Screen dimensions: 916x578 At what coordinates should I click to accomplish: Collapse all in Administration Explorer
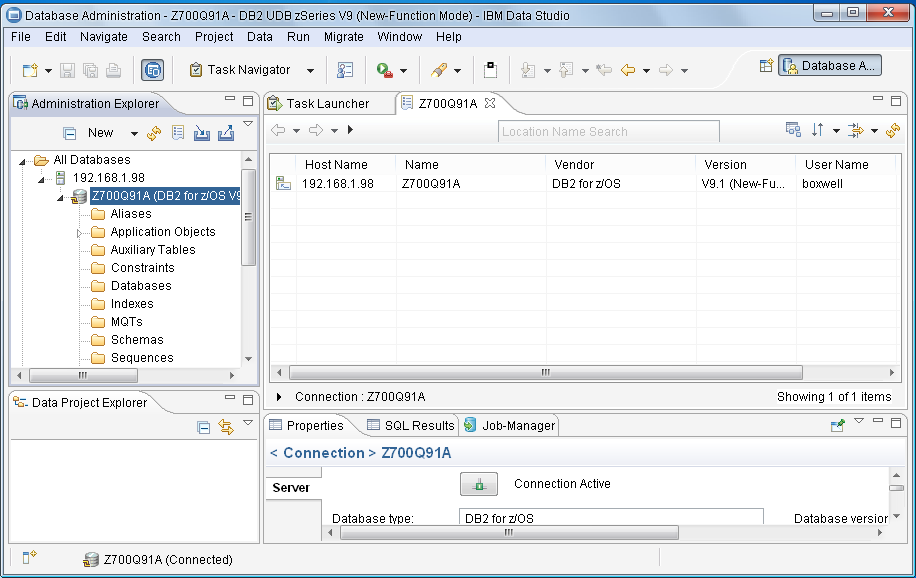[70, 133]
